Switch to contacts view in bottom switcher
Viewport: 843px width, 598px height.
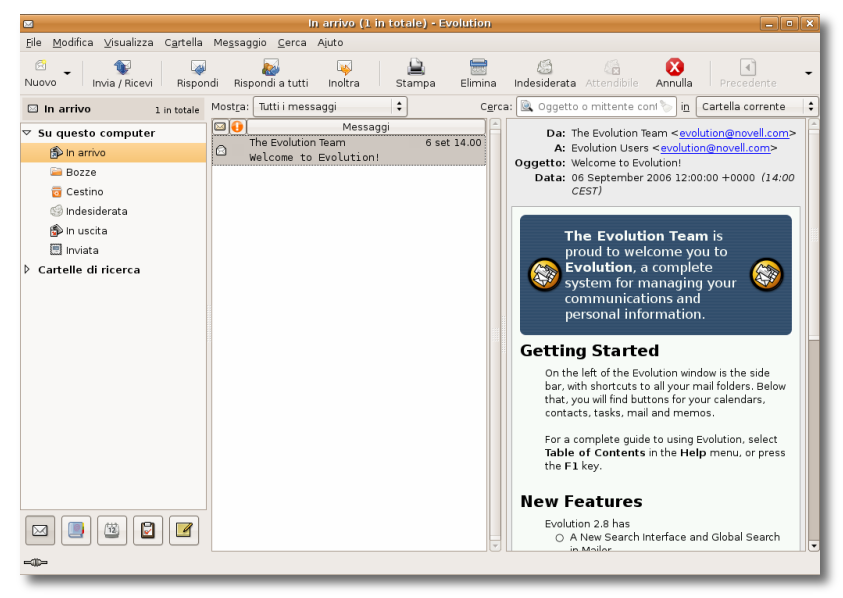point(76,531)
